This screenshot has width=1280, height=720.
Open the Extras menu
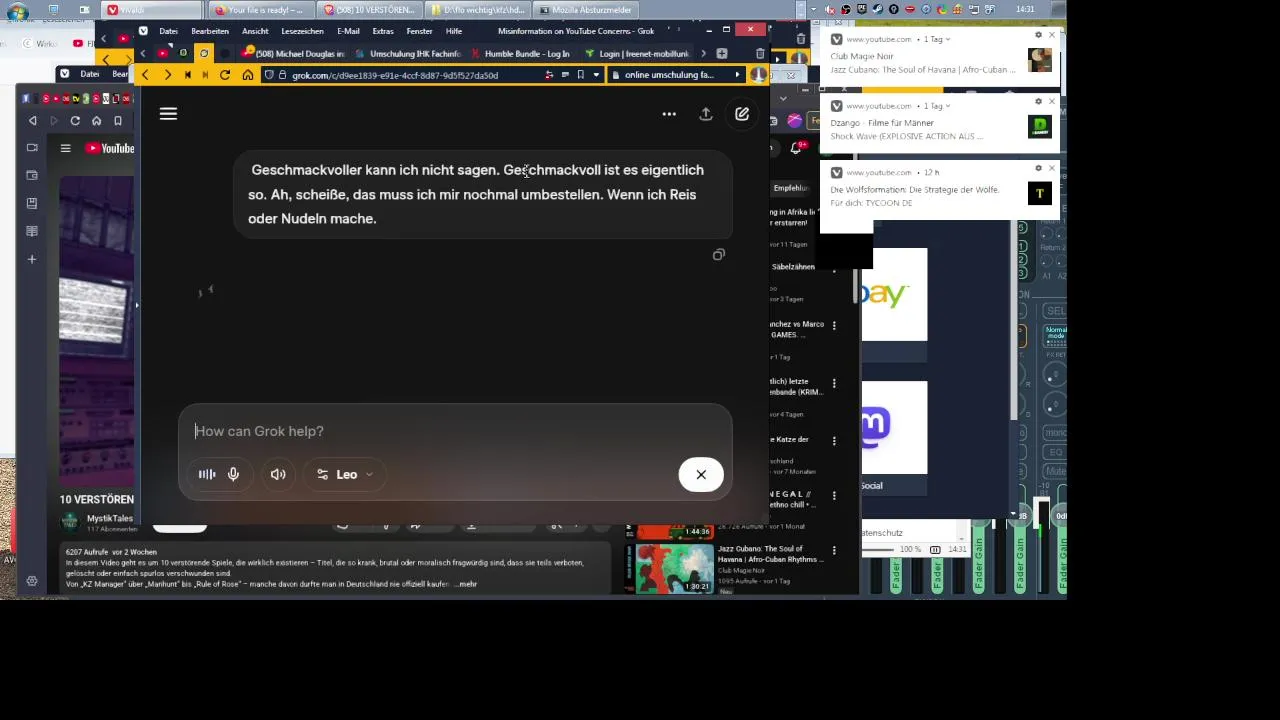click(382, 31)
